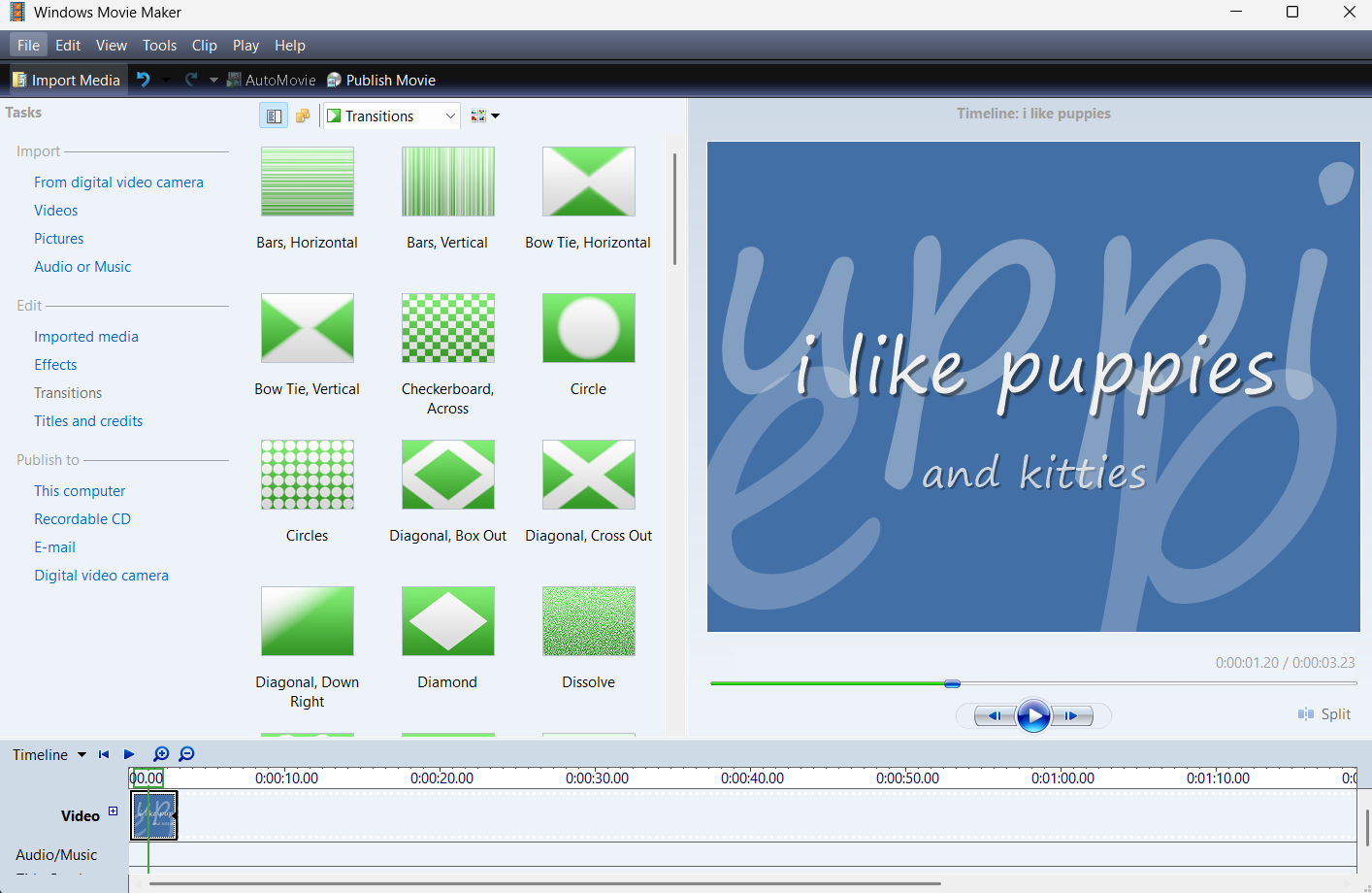The image size is (1372, 893).
Task: Zoom in the timeline
Action: (x=161, y=754)
